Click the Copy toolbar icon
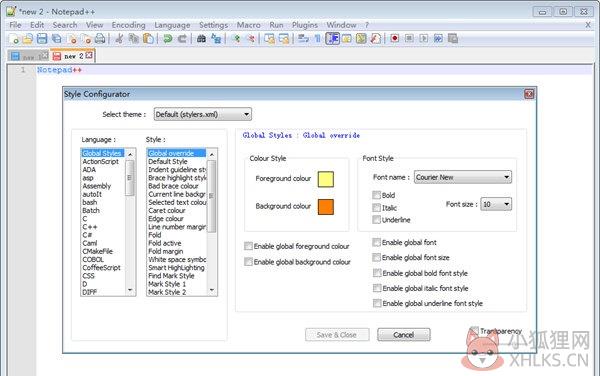 click(134, 39)
